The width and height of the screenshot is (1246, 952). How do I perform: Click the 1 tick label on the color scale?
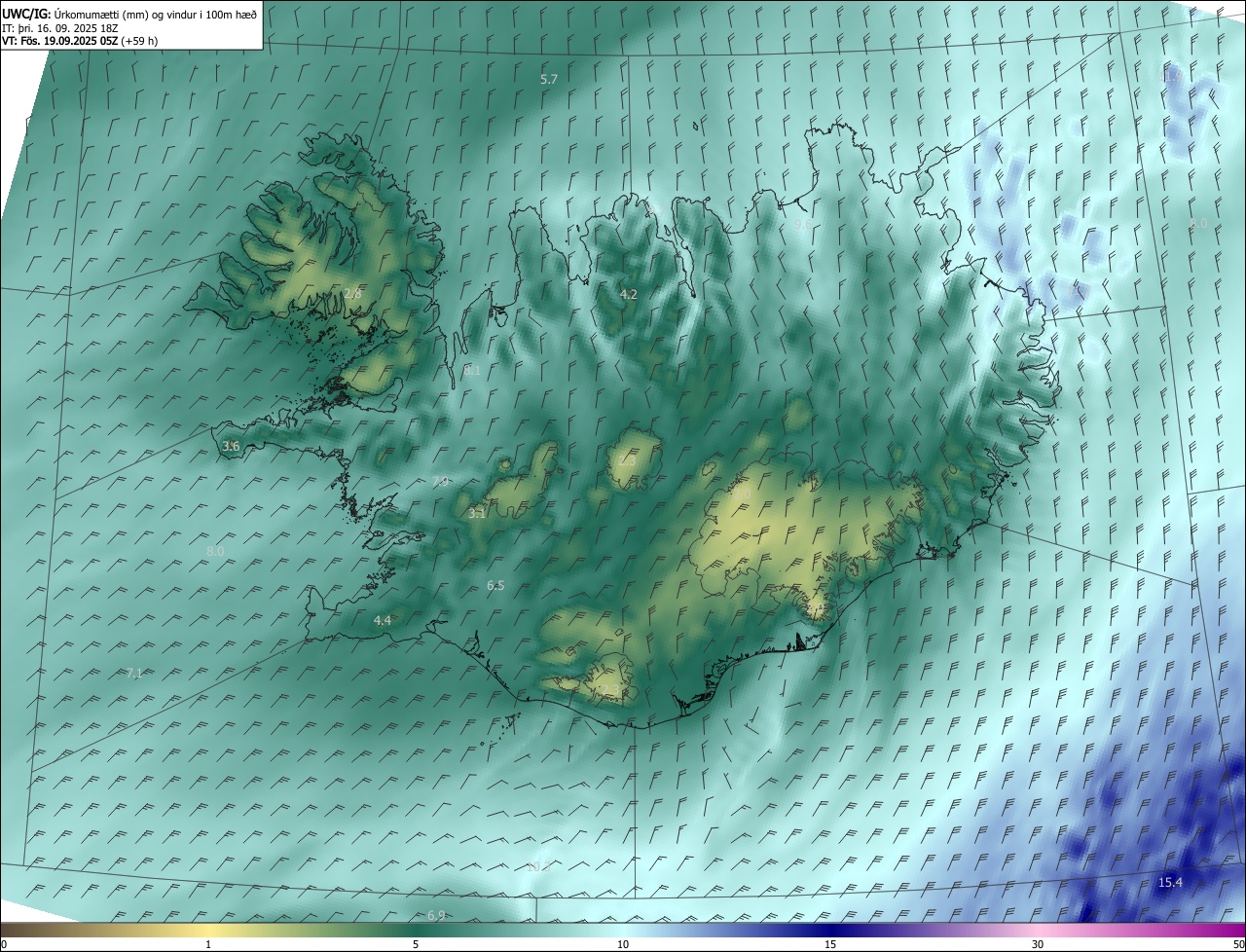(208, 944)
